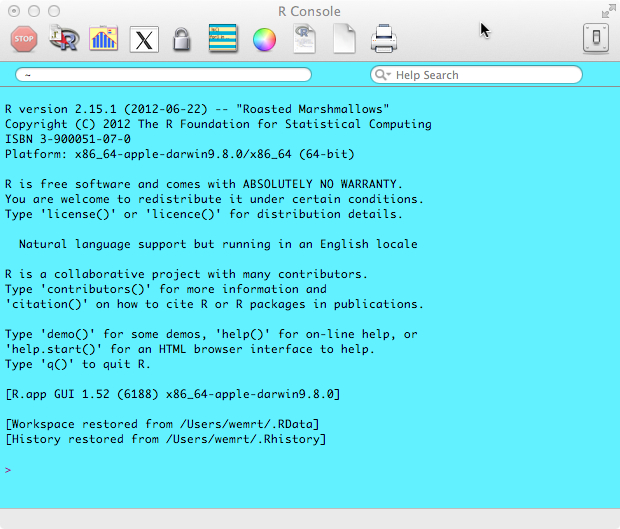
Task: Open a new Quartz graphics window
Action: [104, 39]
